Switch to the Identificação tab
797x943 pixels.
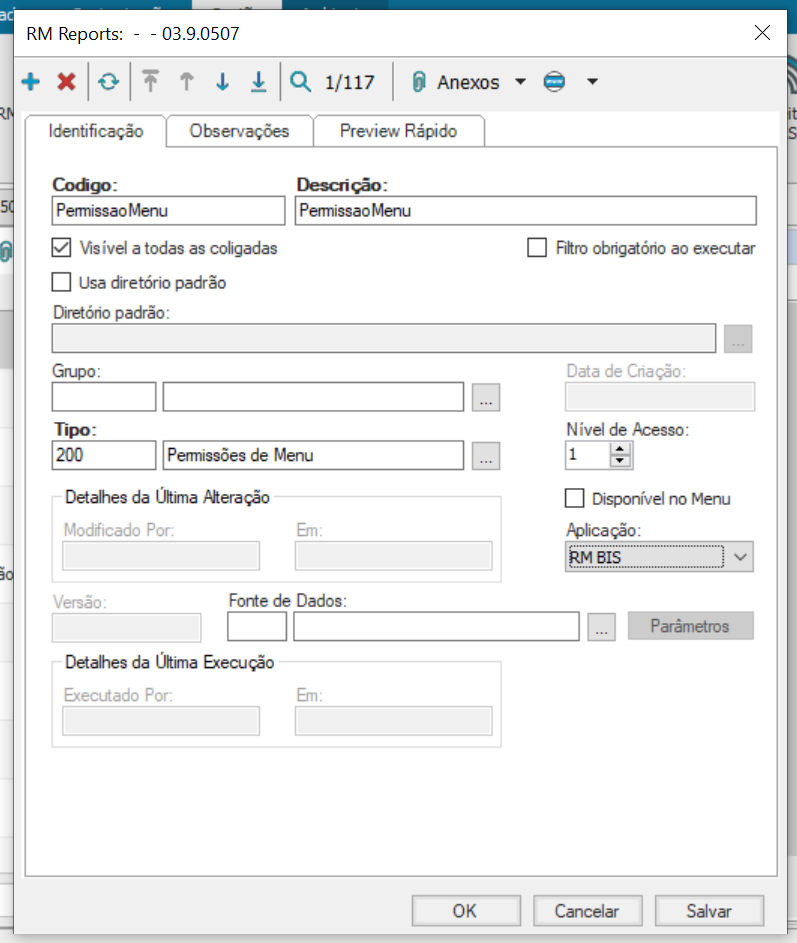[x=96, y=131]
